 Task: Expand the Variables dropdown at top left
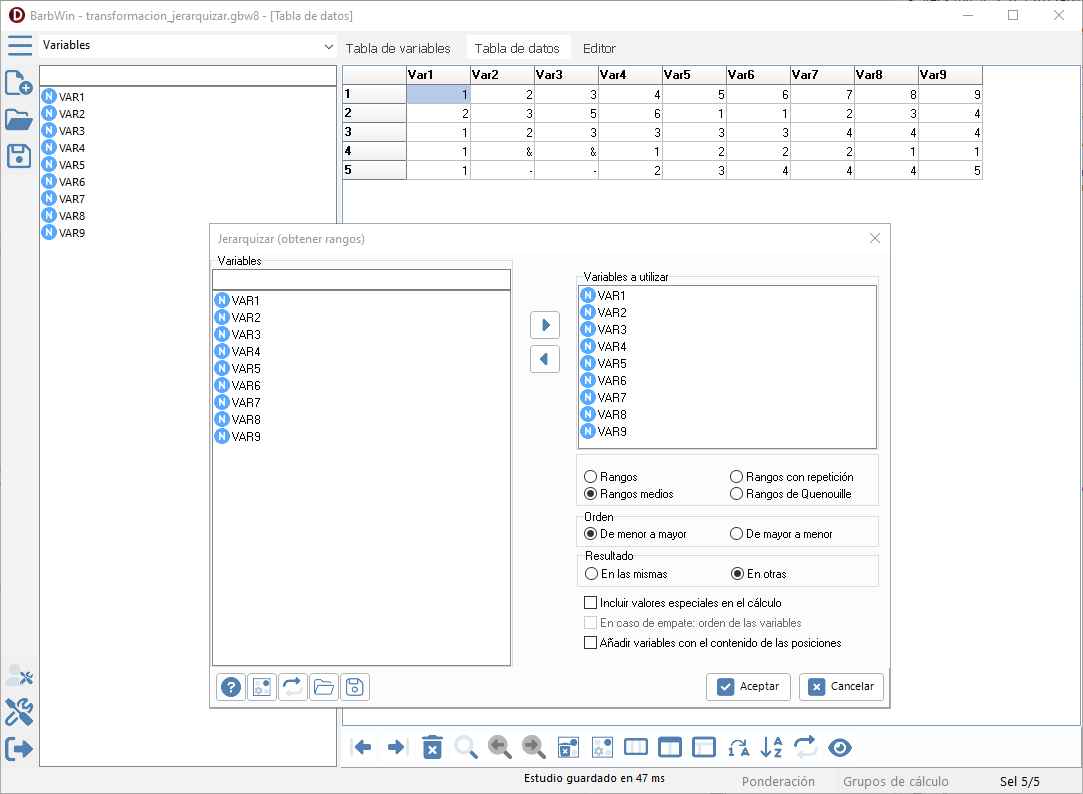tap(329, 46)
